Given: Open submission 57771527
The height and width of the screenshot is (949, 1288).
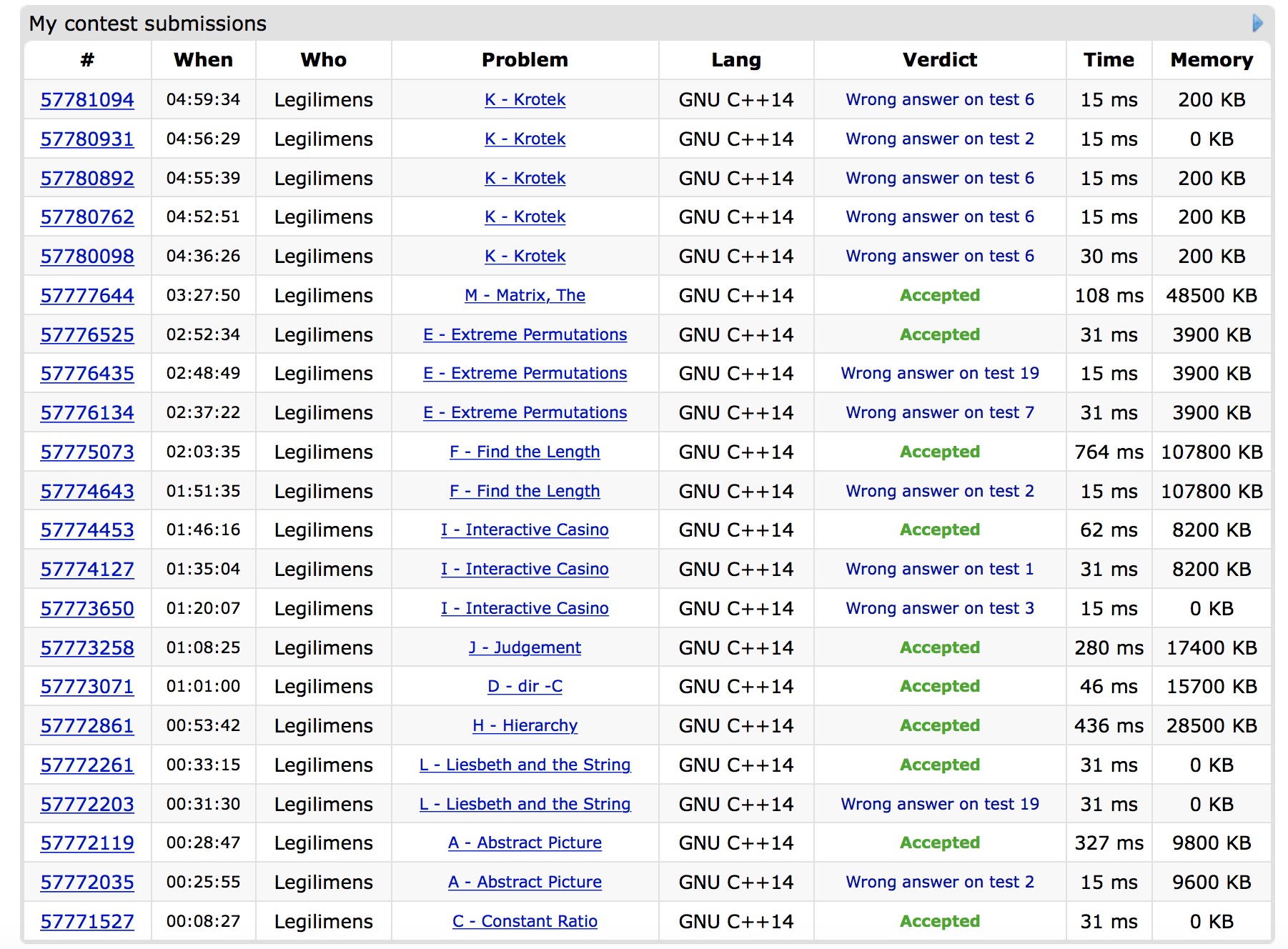Looking at the screenshot, I should click(87, 922).
